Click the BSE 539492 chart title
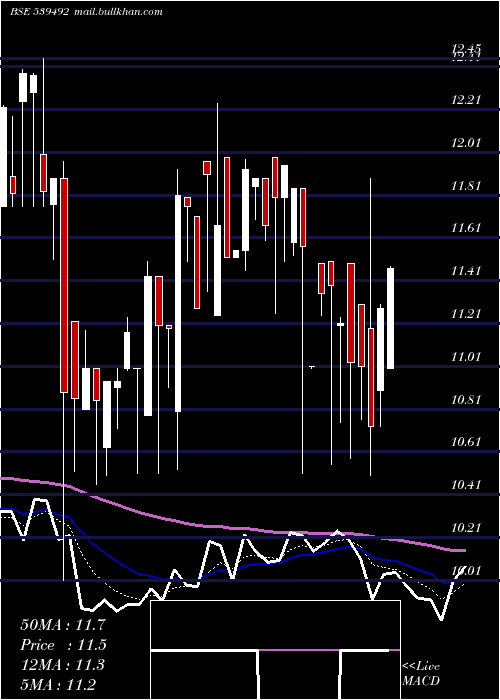The width and height of the screenshot is (500, 700). point(40,12)
